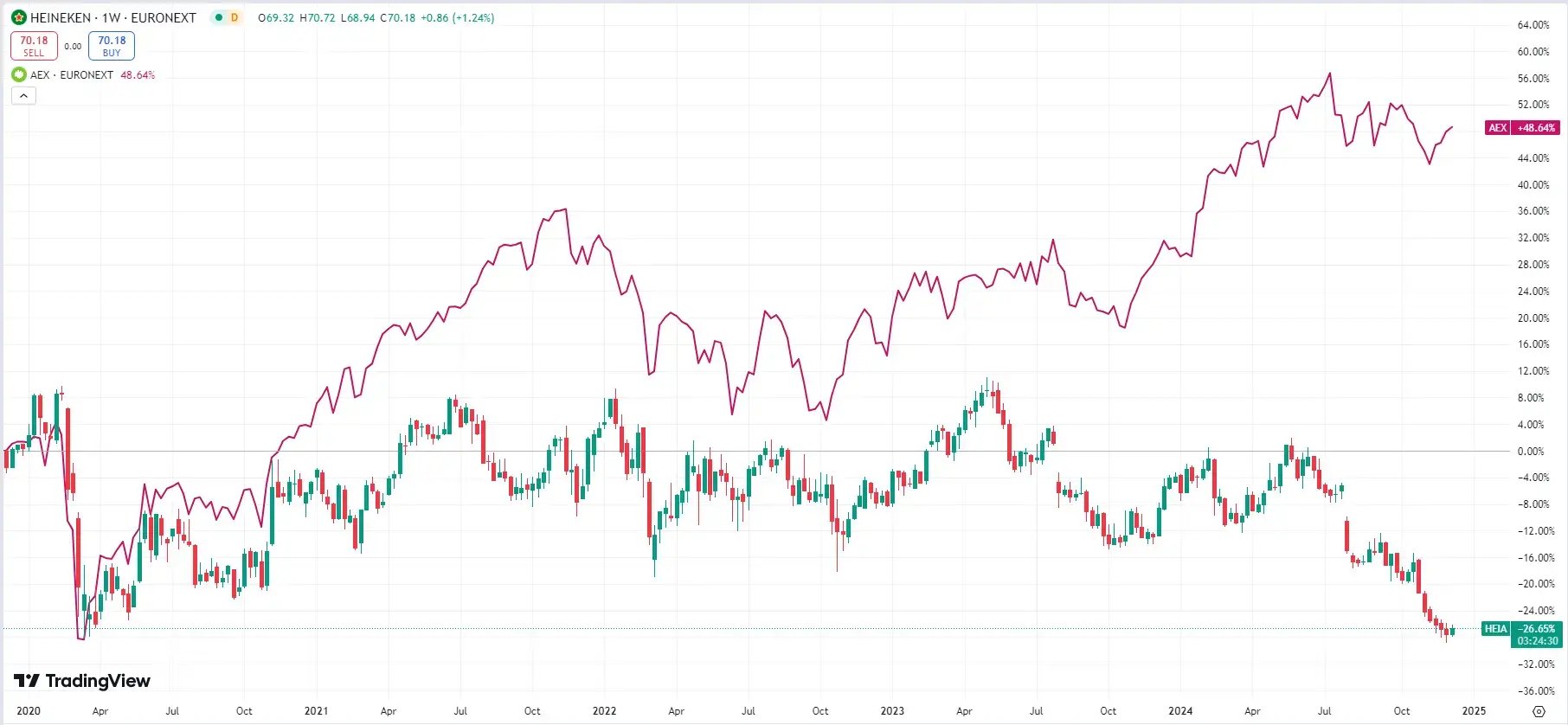The image size is (1568, 725).
Task: Click 2023 on the time axis
Action: click(x=892, y=711)
